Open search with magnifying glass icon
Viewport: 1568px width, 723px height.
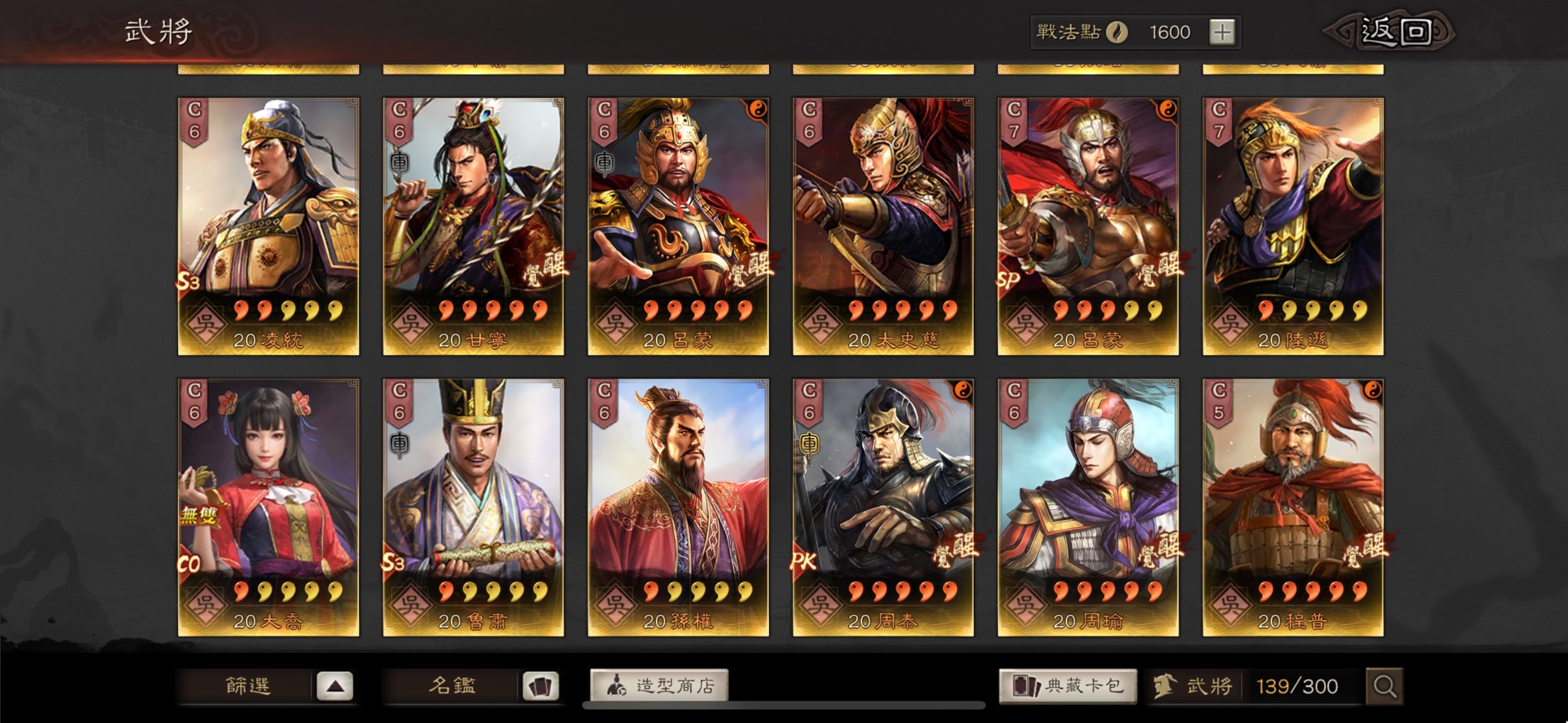[x=1385, y=686]
